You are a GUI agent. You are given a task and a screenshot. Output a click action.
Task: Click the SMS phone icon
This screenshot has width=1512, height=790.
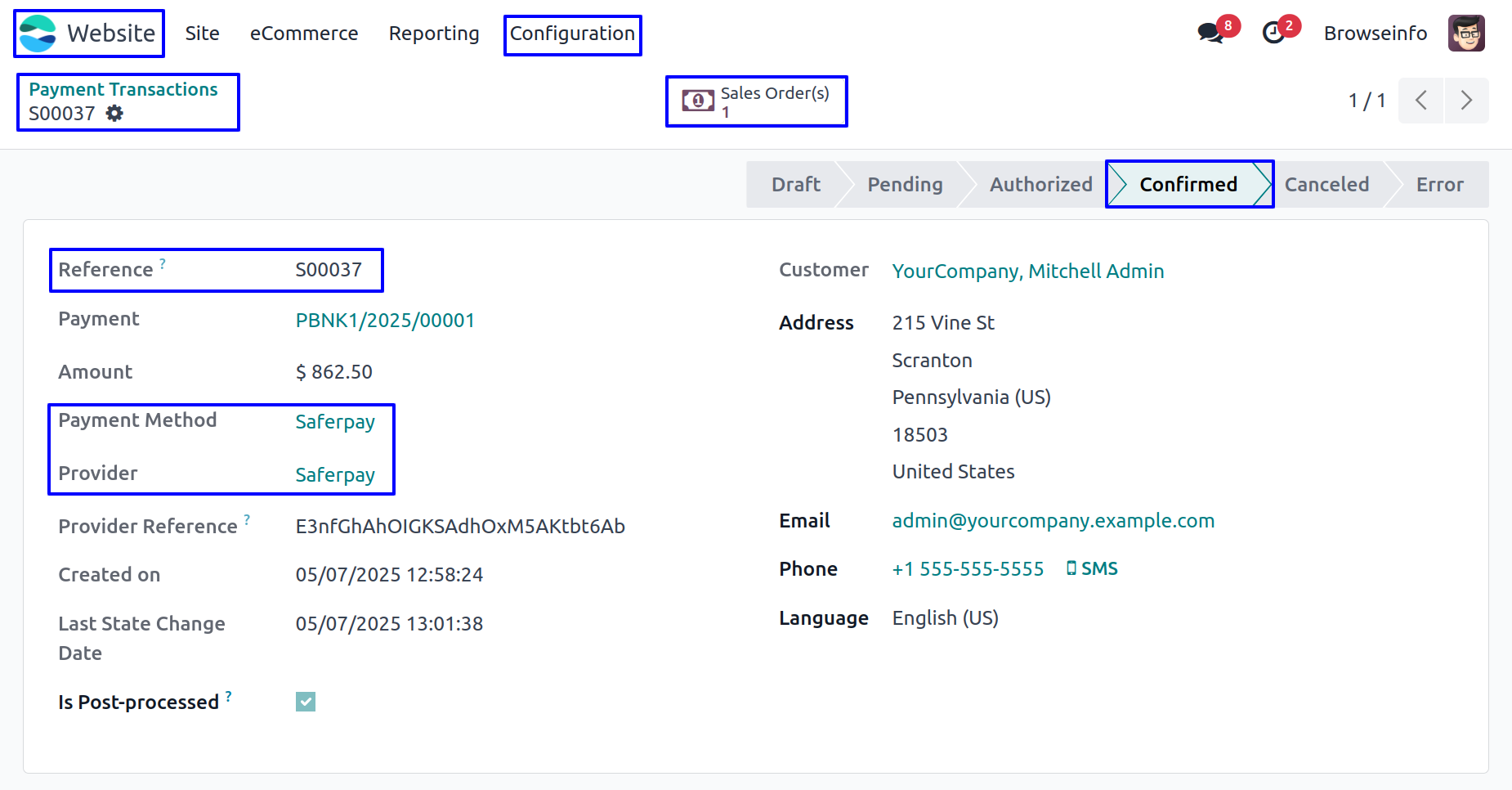click(x=1071, y=568)
